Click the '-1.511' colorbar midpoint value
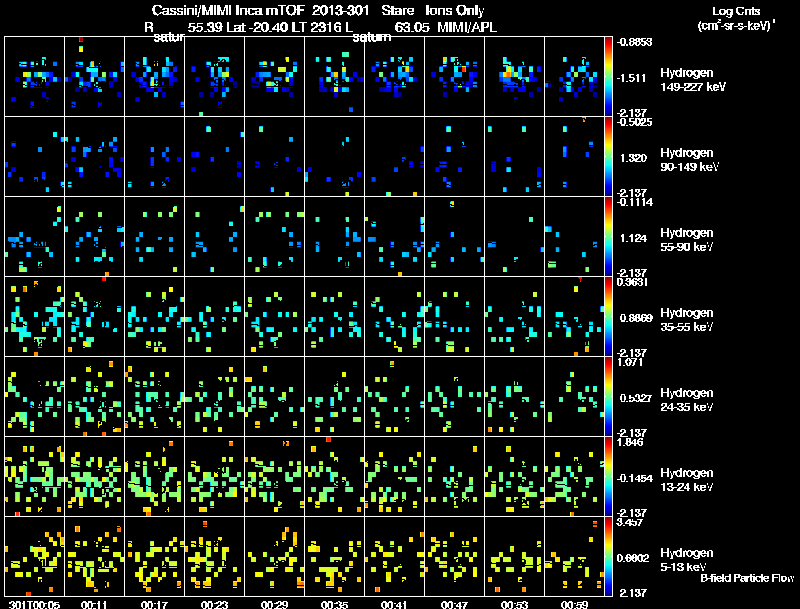 pos(632,78)
